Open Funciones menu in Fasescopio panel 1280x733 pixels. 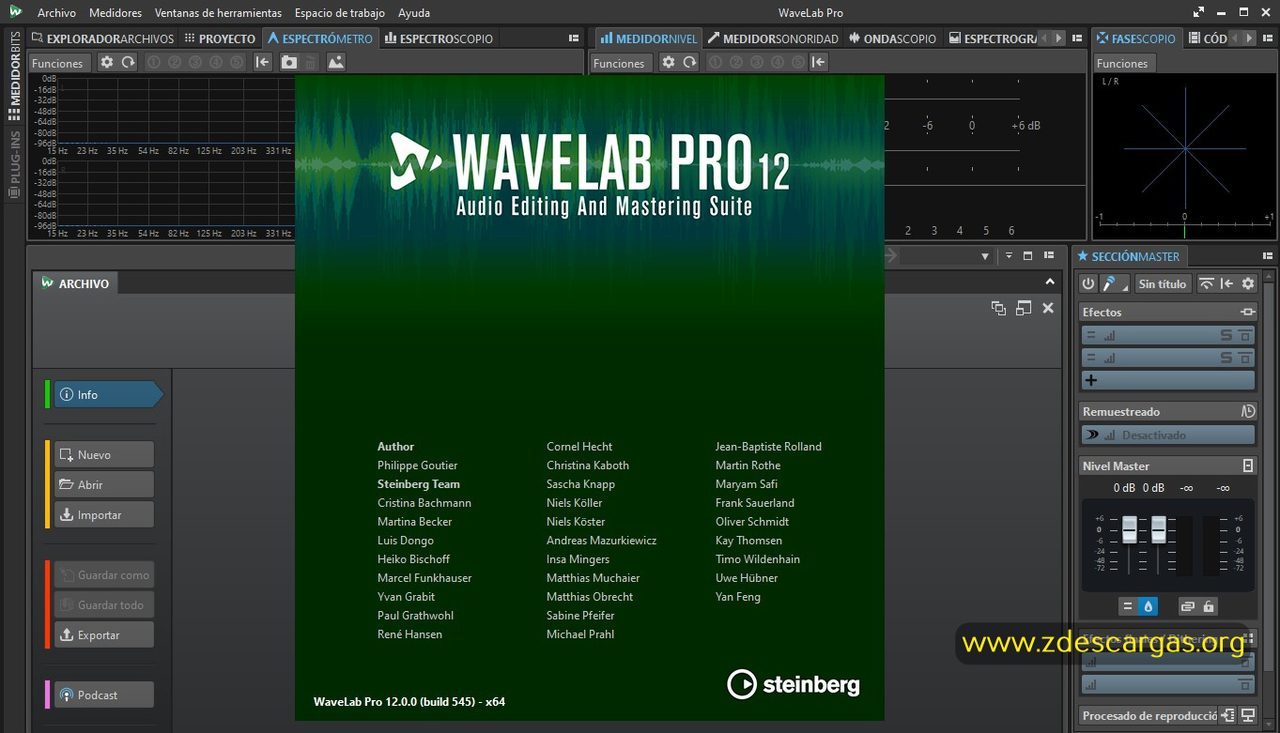(x=1123, y=63)
